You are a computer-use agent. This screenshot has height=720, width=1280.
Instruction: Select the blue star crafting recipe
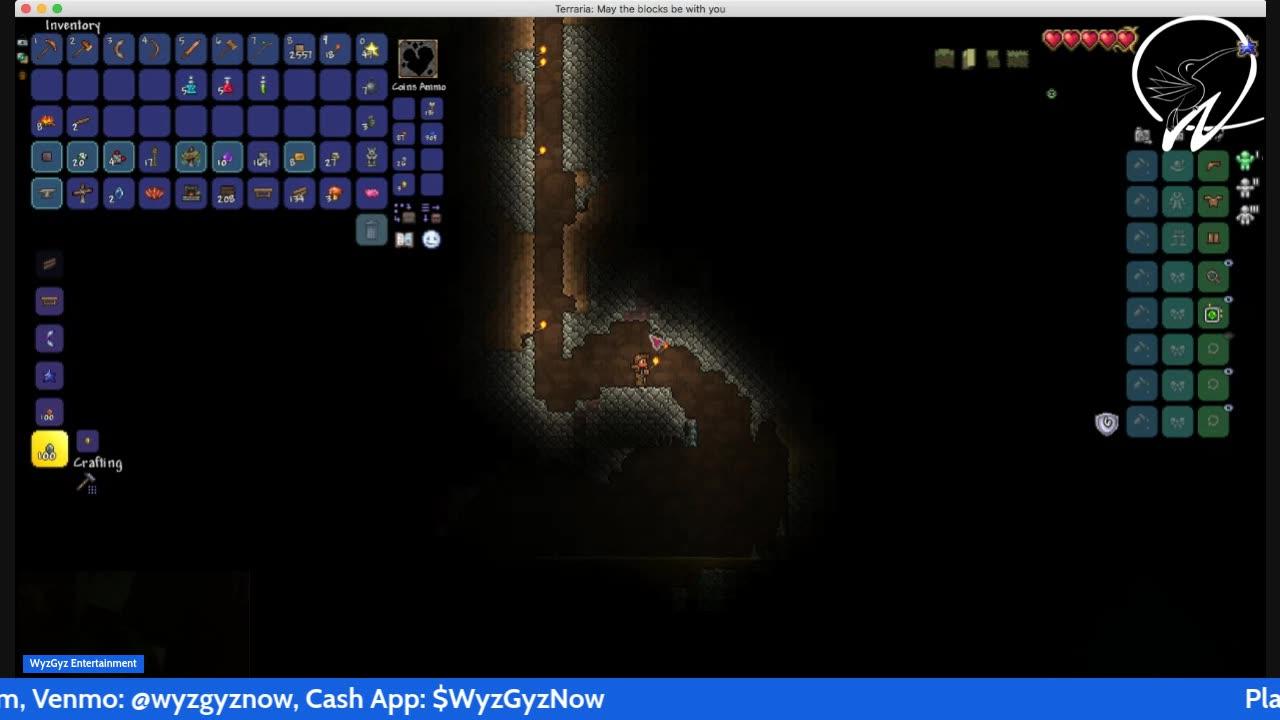(x=49, y=375)
